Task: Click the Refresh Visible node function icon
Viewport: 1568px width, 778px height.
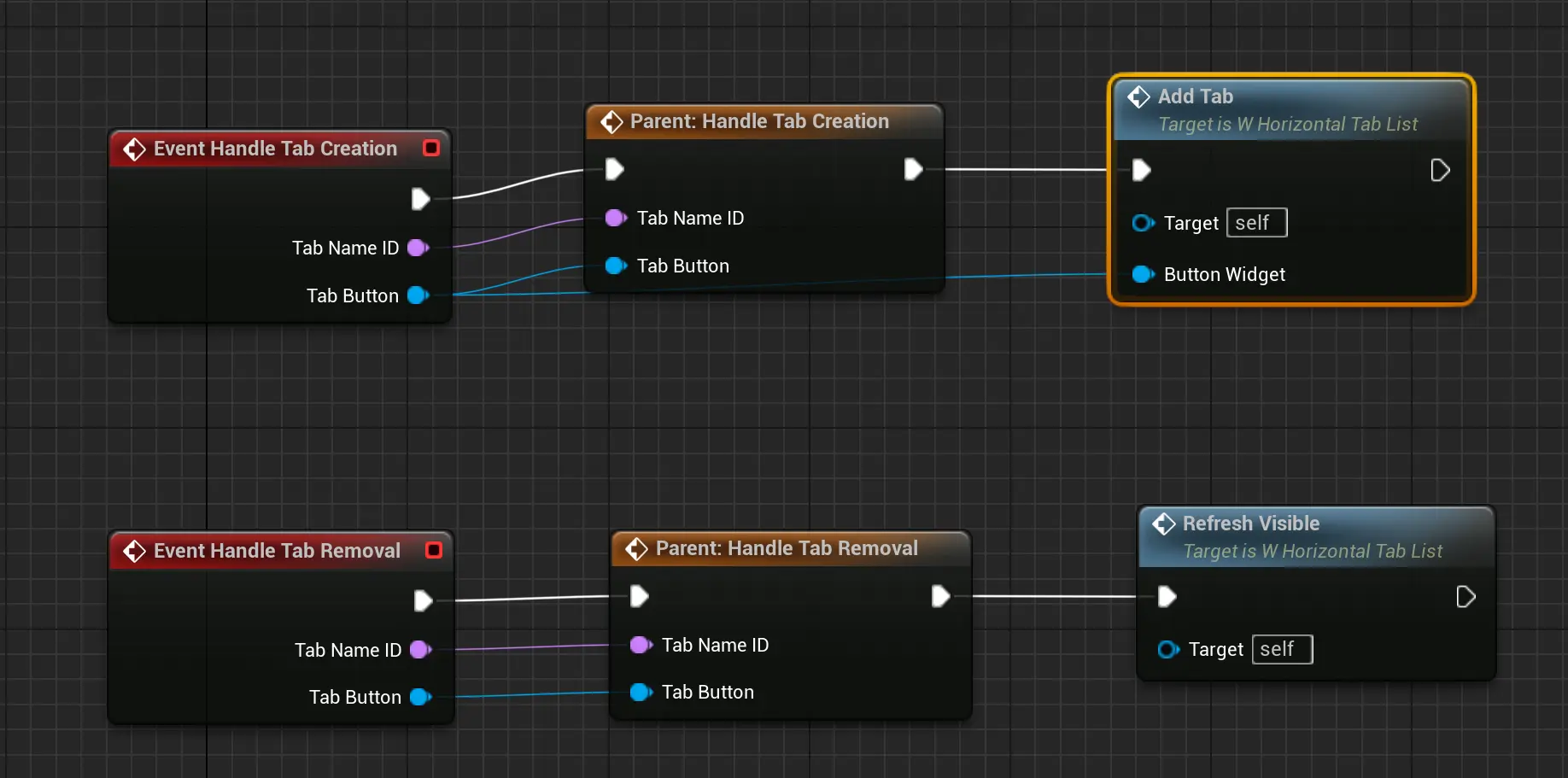Action: coord(1163,524)
